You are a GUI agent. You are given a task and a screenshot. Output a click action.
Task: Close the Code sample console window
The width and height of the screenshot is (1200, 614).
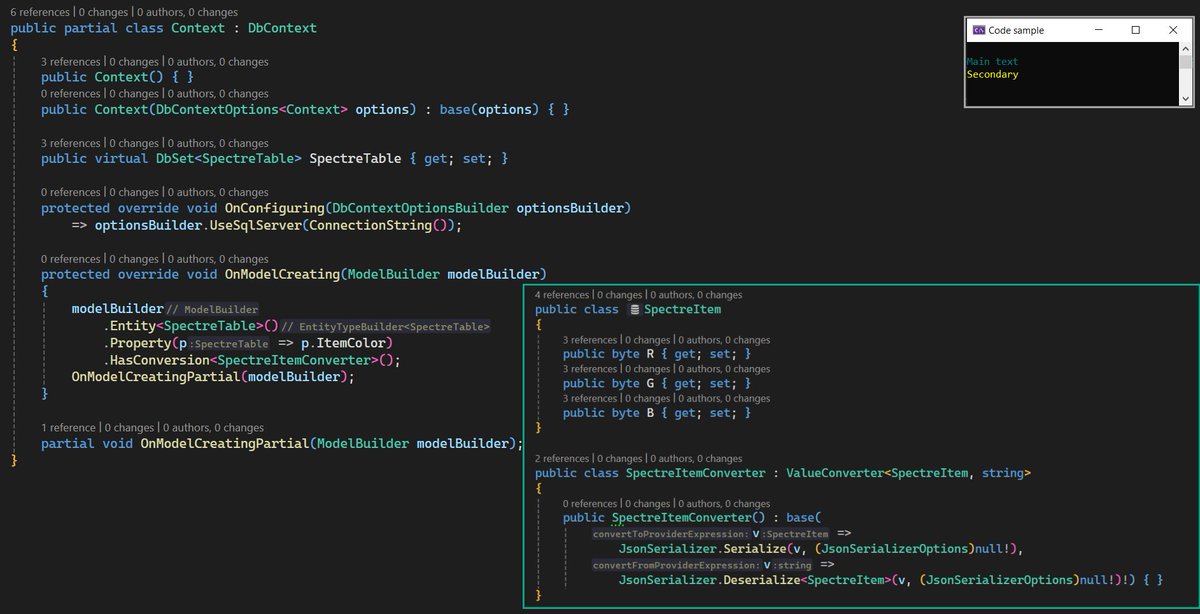[1173, 30]
